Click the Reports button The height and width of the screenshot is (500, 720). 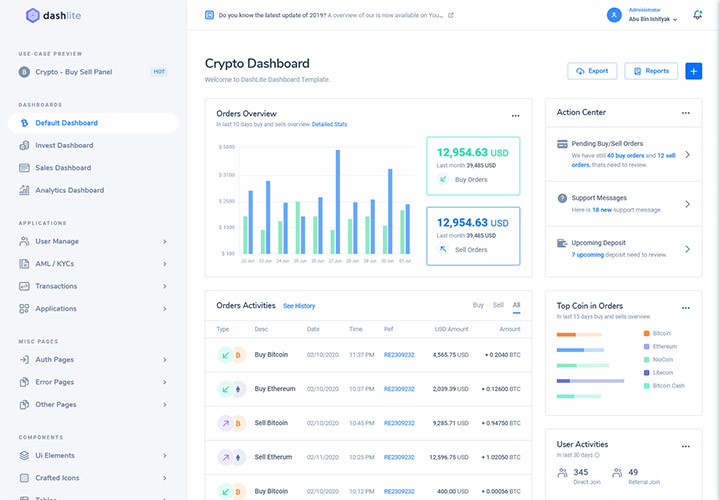pyautogui.click(x=650, y=71)
